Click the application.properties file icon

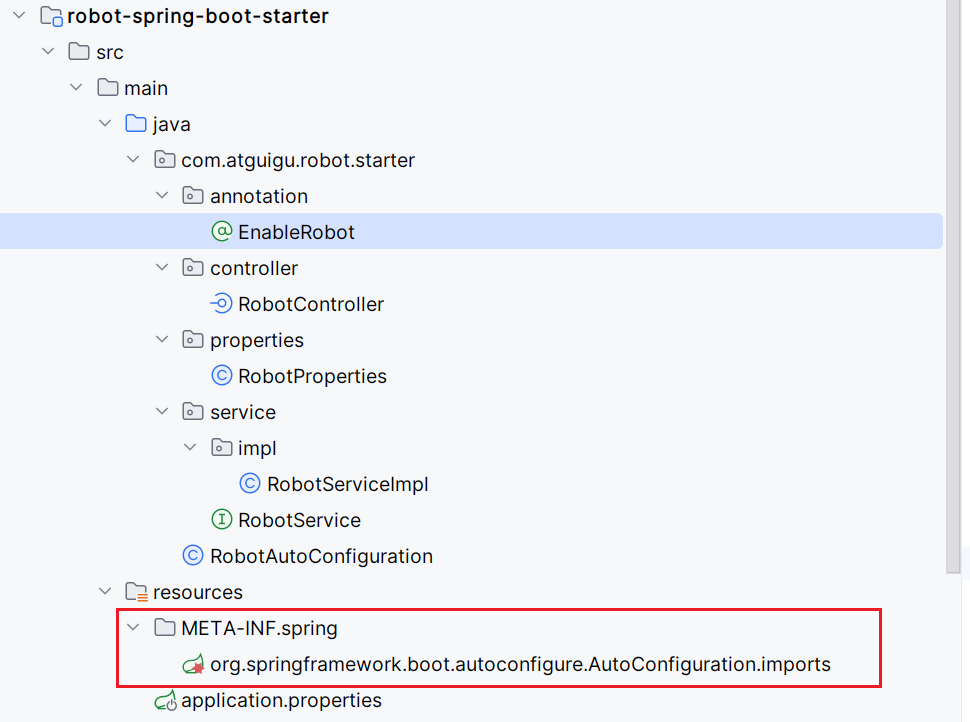click(165, 701)
